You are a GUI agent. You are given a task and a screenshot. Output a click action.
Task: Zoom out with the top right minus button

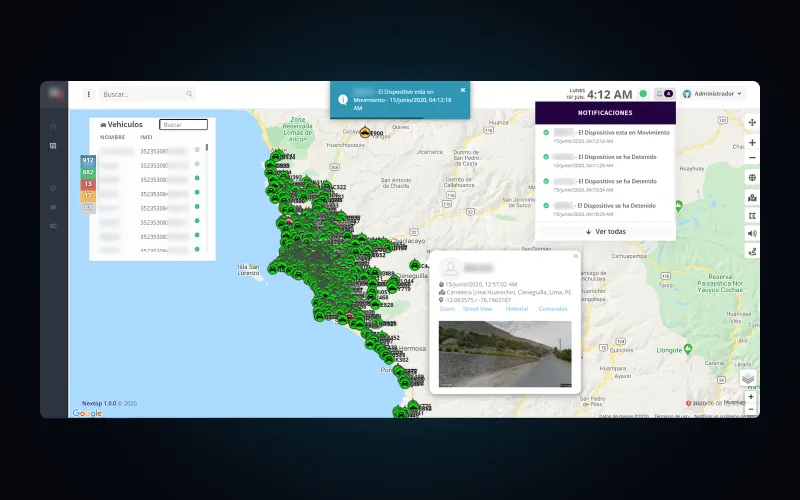tap(752, 158)
